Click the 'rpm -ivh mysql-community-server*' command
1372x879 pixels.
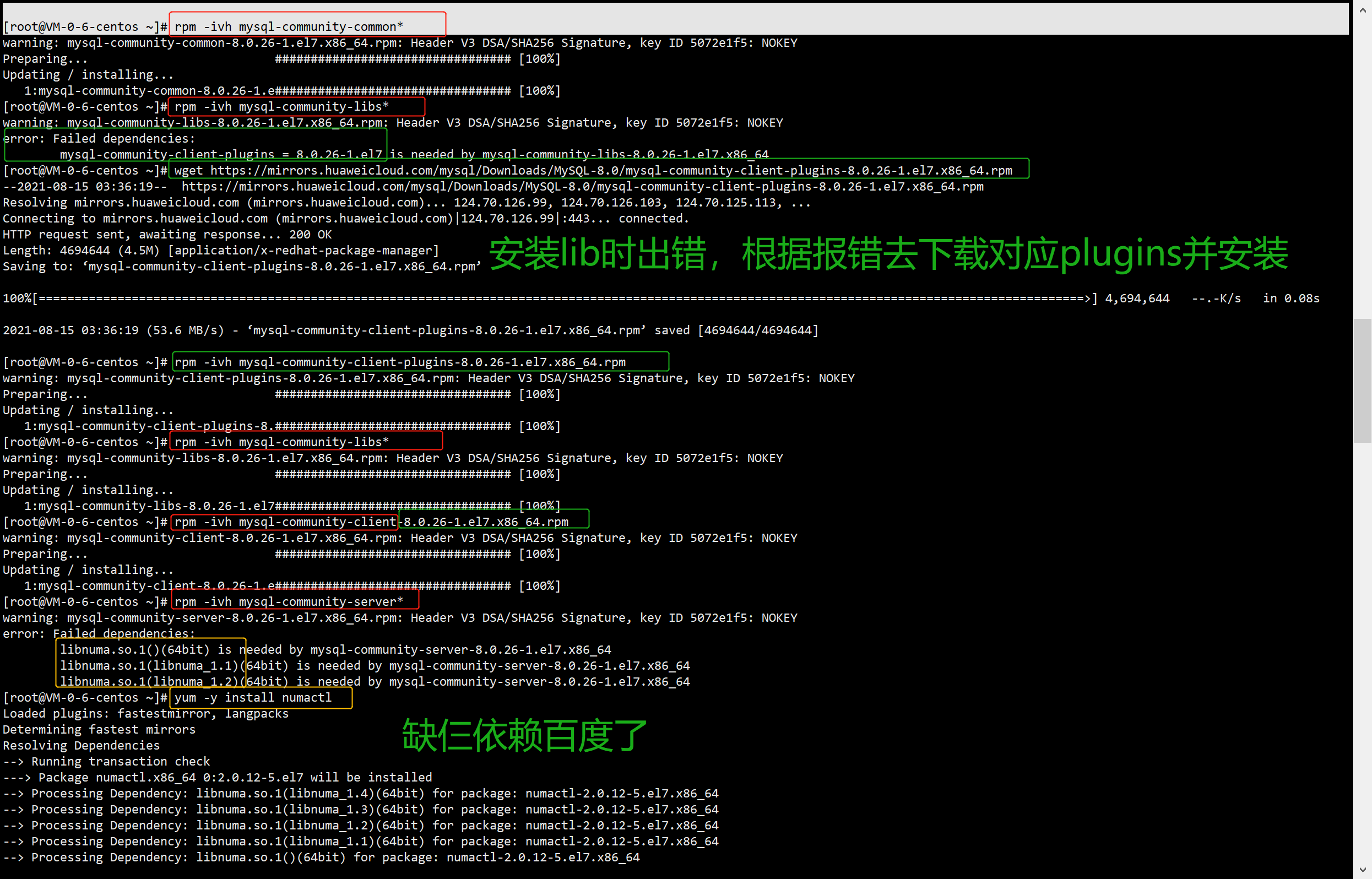(x=289, y=601)
